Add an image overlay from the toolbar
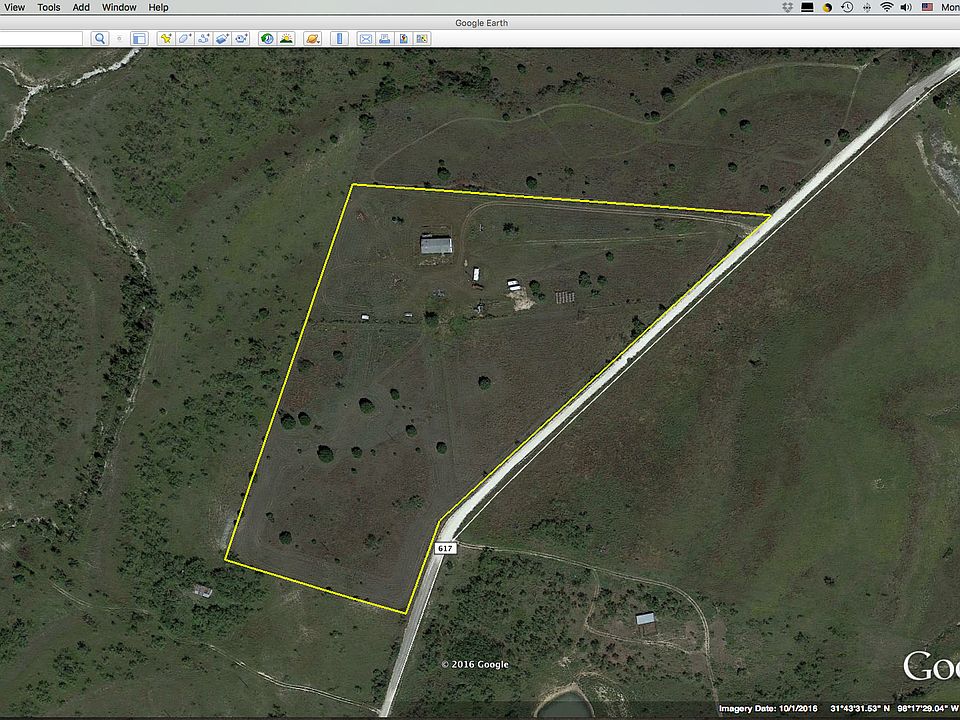 click(223, 39)
